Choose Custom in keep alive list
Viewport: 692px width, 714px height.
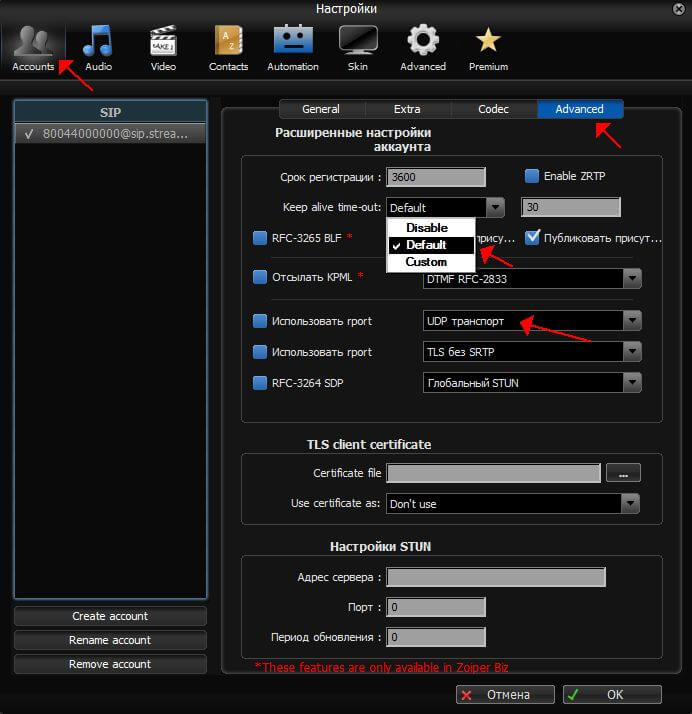426,262
